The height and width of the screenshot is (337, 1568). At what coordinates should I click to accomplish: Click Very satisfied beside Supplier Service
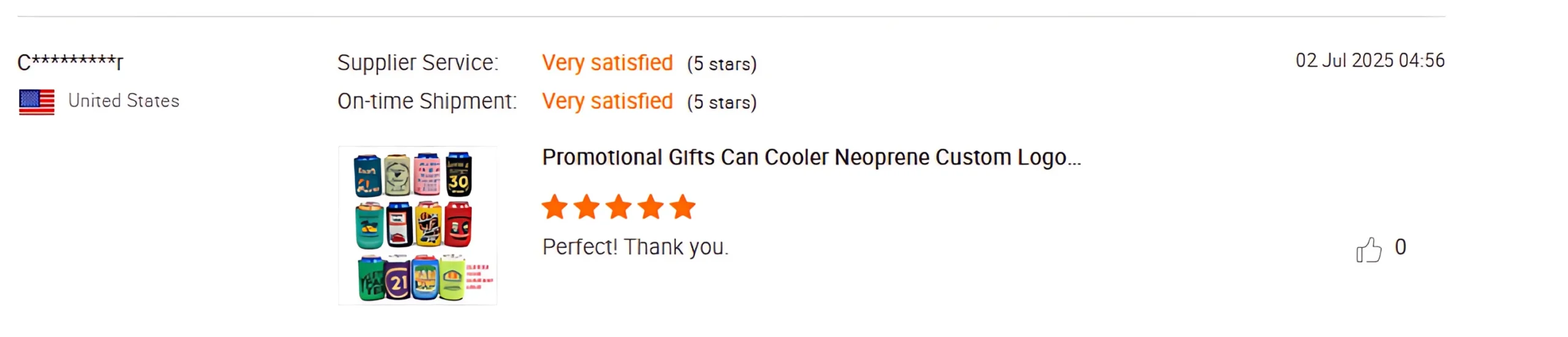607,63
